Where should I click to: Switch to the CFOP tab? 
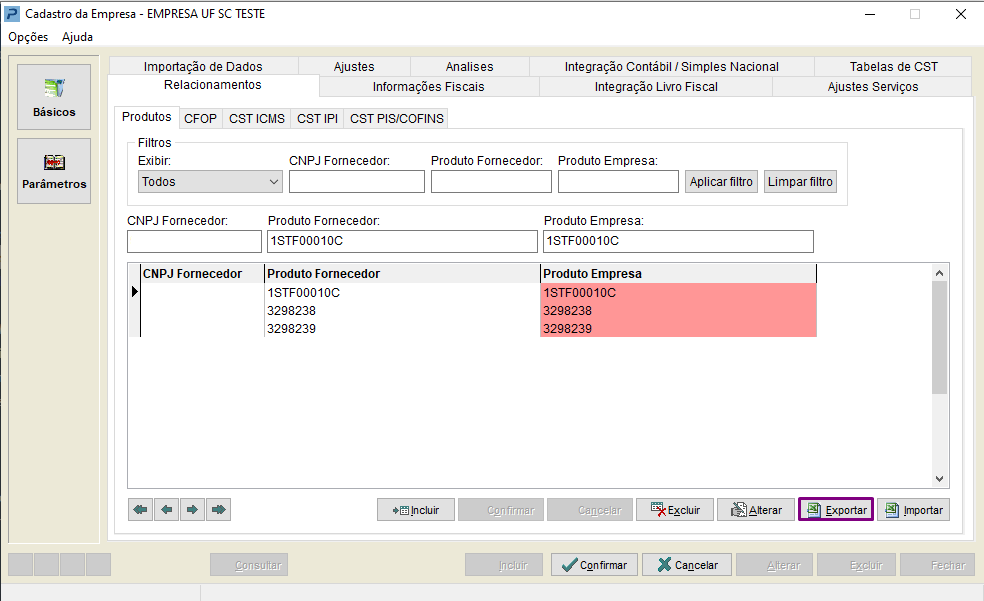tap(200, 119)
